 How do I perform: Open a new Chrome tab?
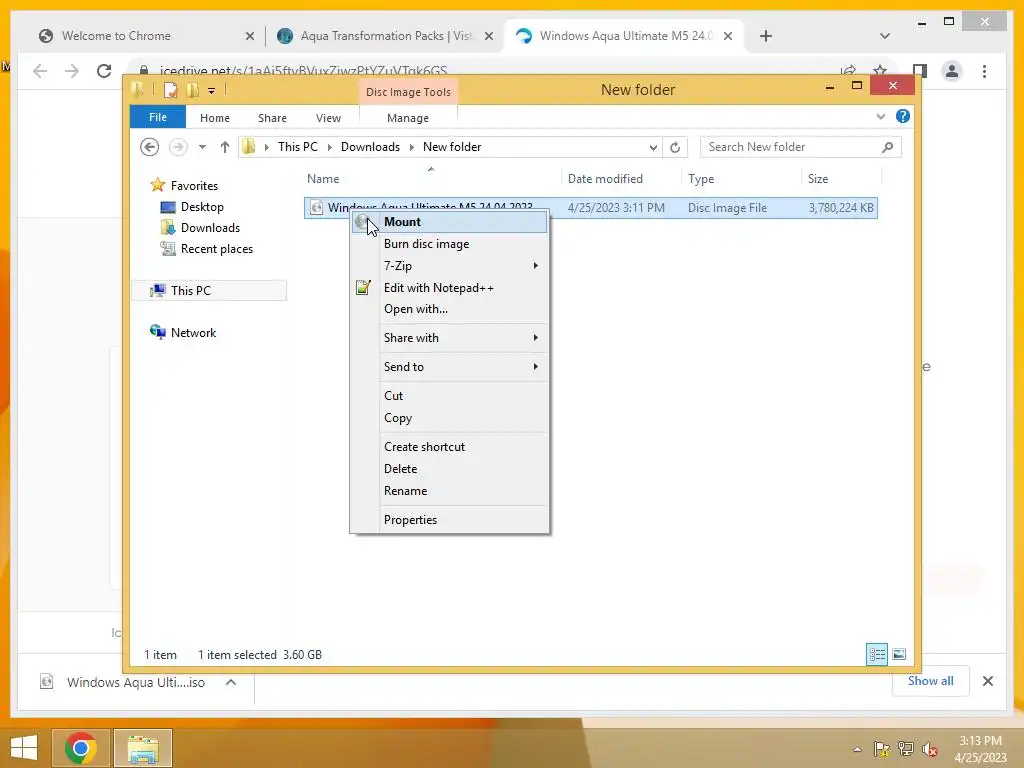click(x=766, y=37)
